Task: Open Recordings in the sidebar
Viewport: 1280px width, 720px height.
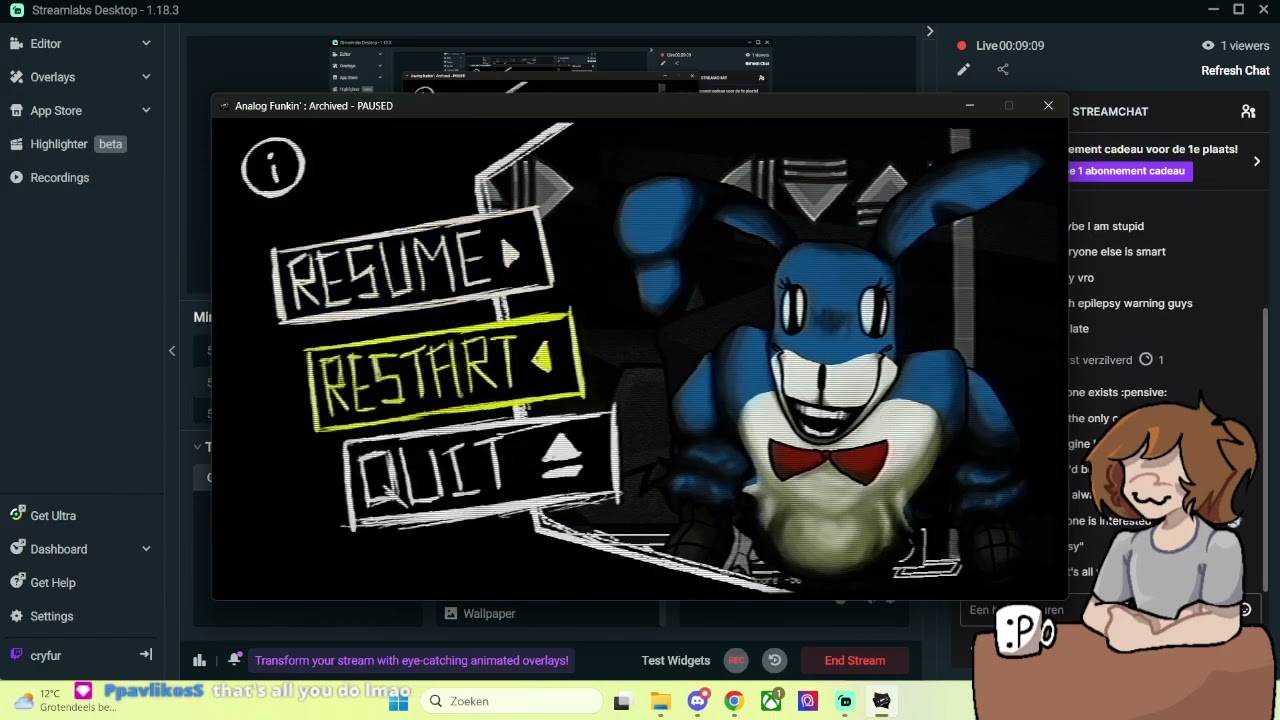Action: (59, 178)
